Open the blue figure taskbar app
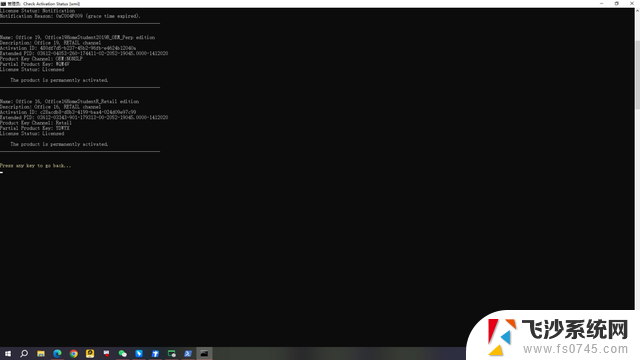Viewport: 640px width, 360px height. (155, 353)
